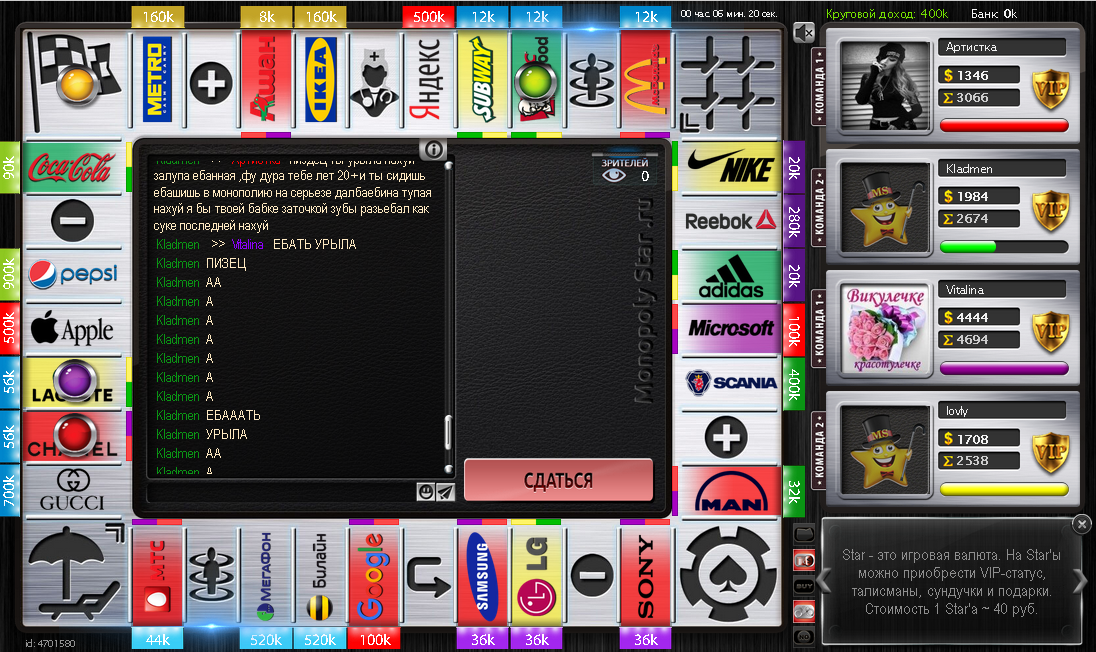Open the chat info icon
This screenshot has width=1096, height=652.
[433, 149]
